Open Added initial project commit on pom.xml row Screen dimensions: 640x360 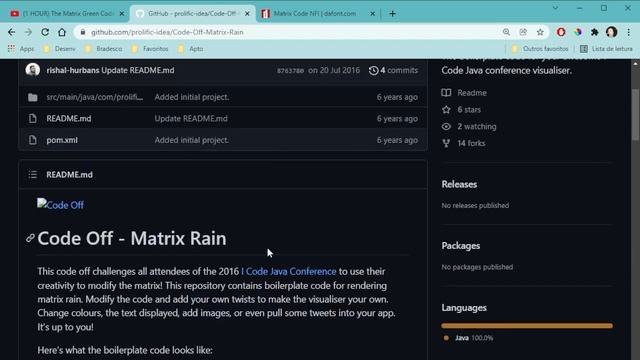coord(191,140)
